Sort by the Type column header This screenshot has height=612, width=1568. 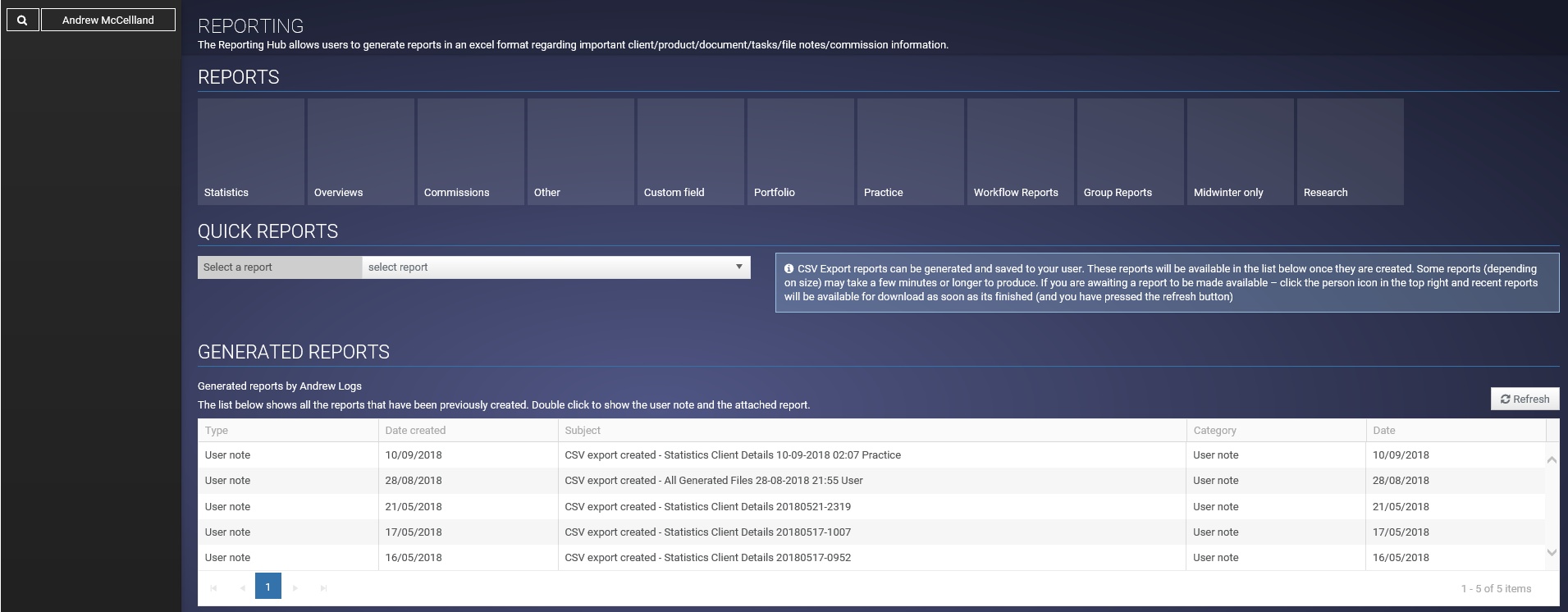(288, 430)
